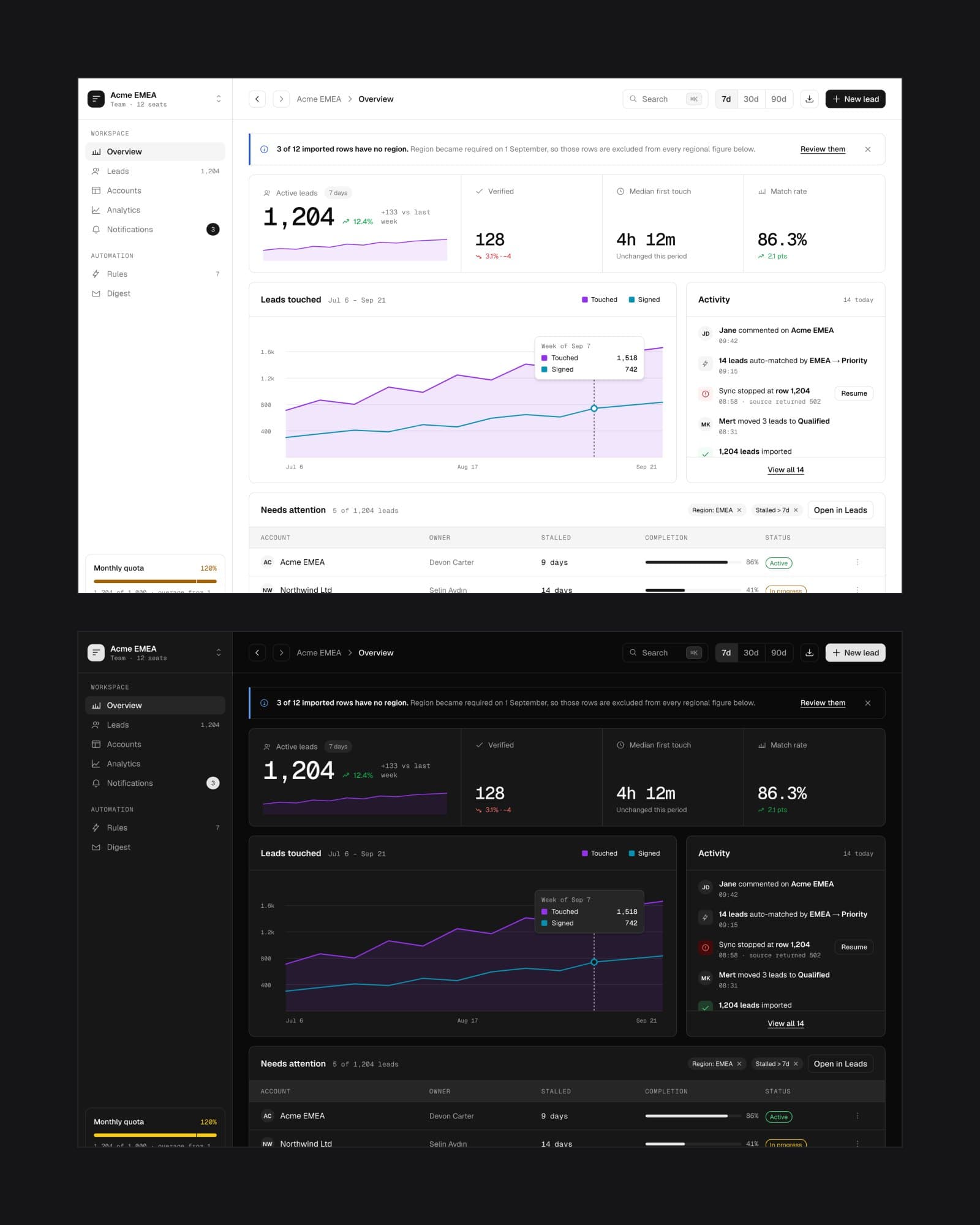Click the download icon in the light theme toolbar

point(809,99)
